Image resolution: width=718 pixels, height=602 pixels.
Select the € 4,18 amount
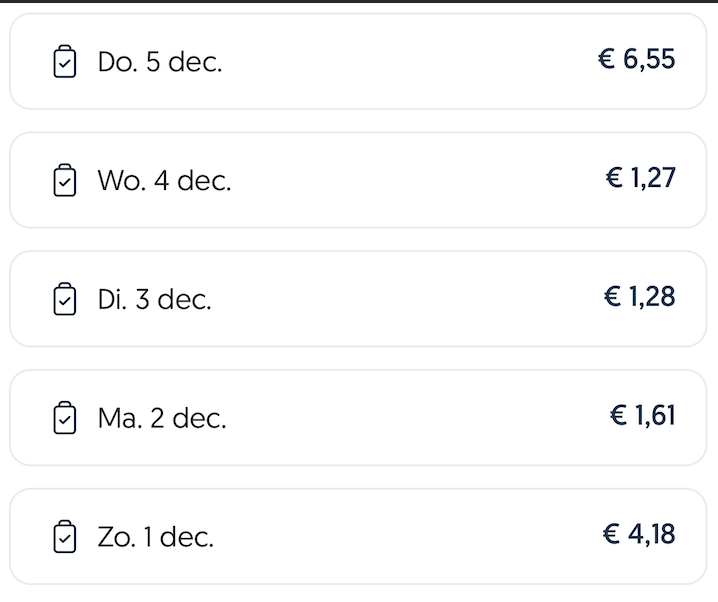coord(639,534)
